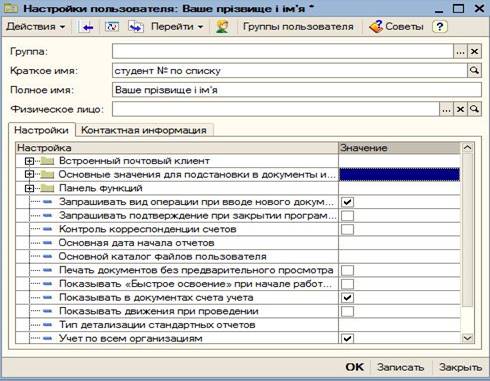Click the Закрыть button
The height and width of the screenshot is (381, 490).
tap(461, 367)
